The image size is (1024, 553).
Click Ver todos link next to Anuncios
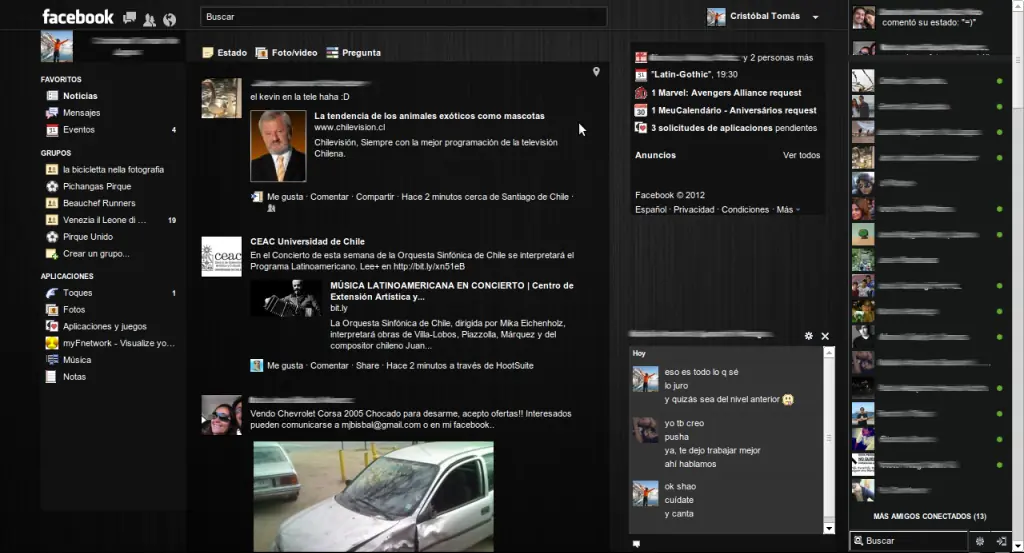click(801, 155)
